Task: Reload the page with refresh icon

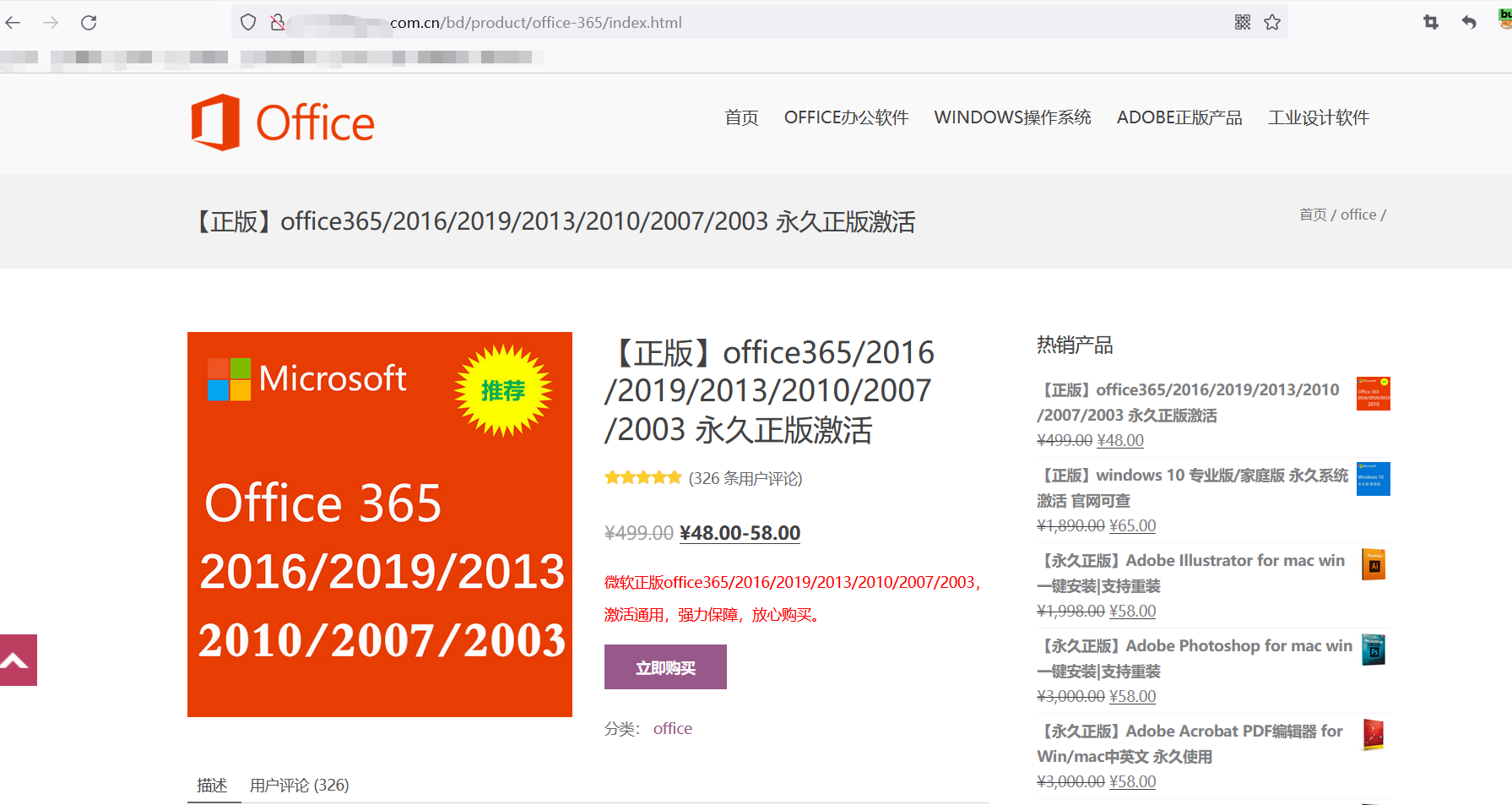Action: [x=89, y=23]
